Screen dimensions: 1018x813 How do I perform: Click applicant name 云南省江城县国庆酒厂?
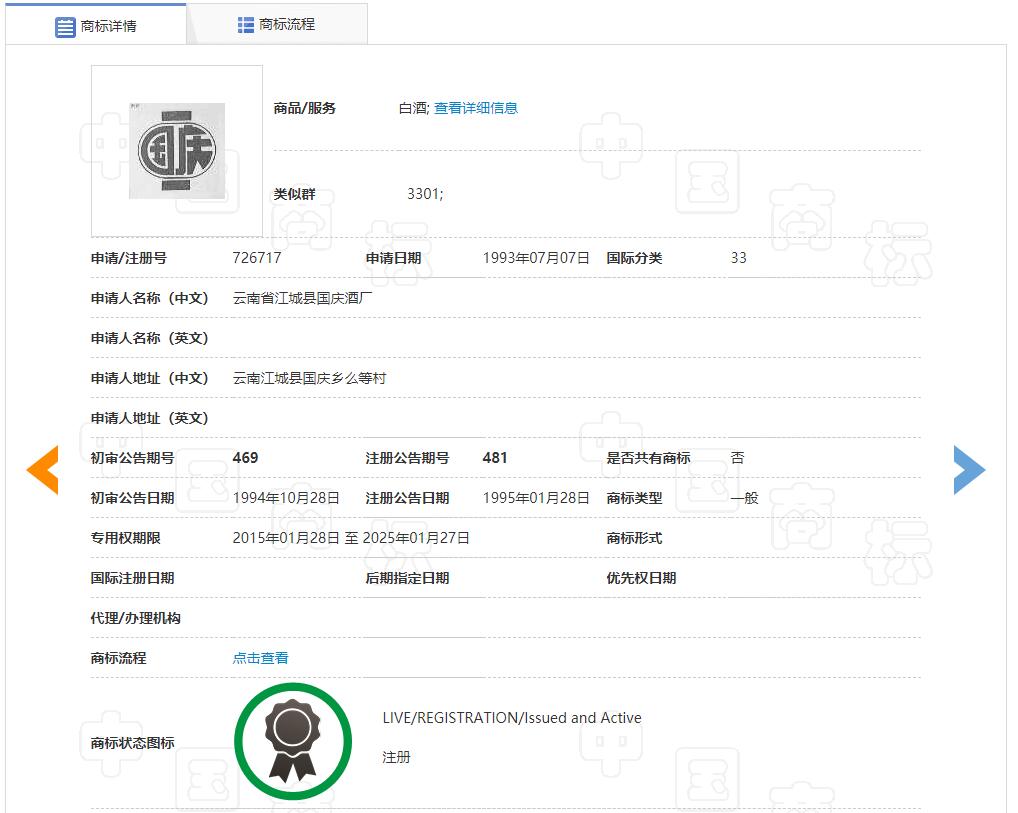click(302, 298)
